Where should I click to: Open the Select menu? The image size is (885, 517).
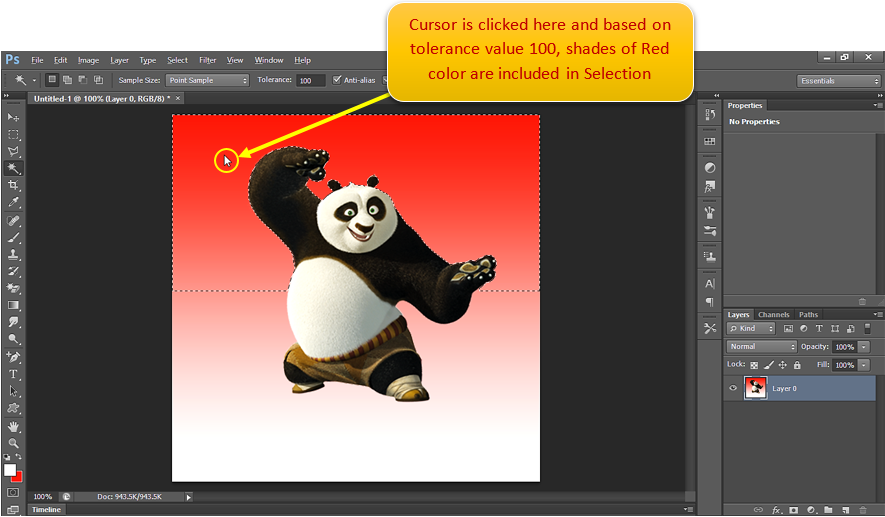click(x=177, y=60)
